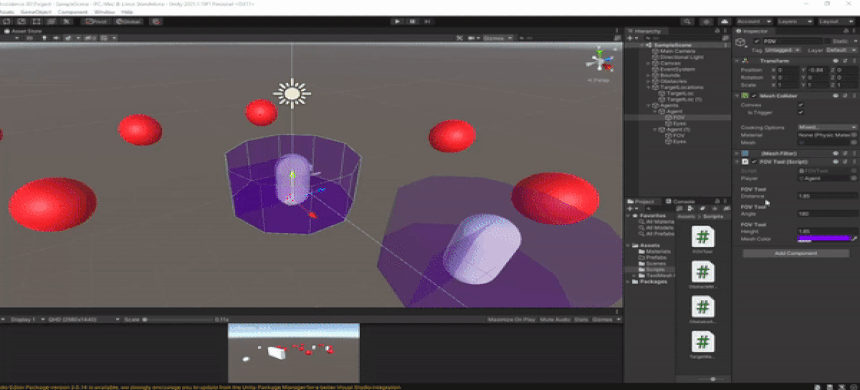Toggle Pivot handle position button
The height and width of the screenshot is (390, 860).
(x=96, y=21)
